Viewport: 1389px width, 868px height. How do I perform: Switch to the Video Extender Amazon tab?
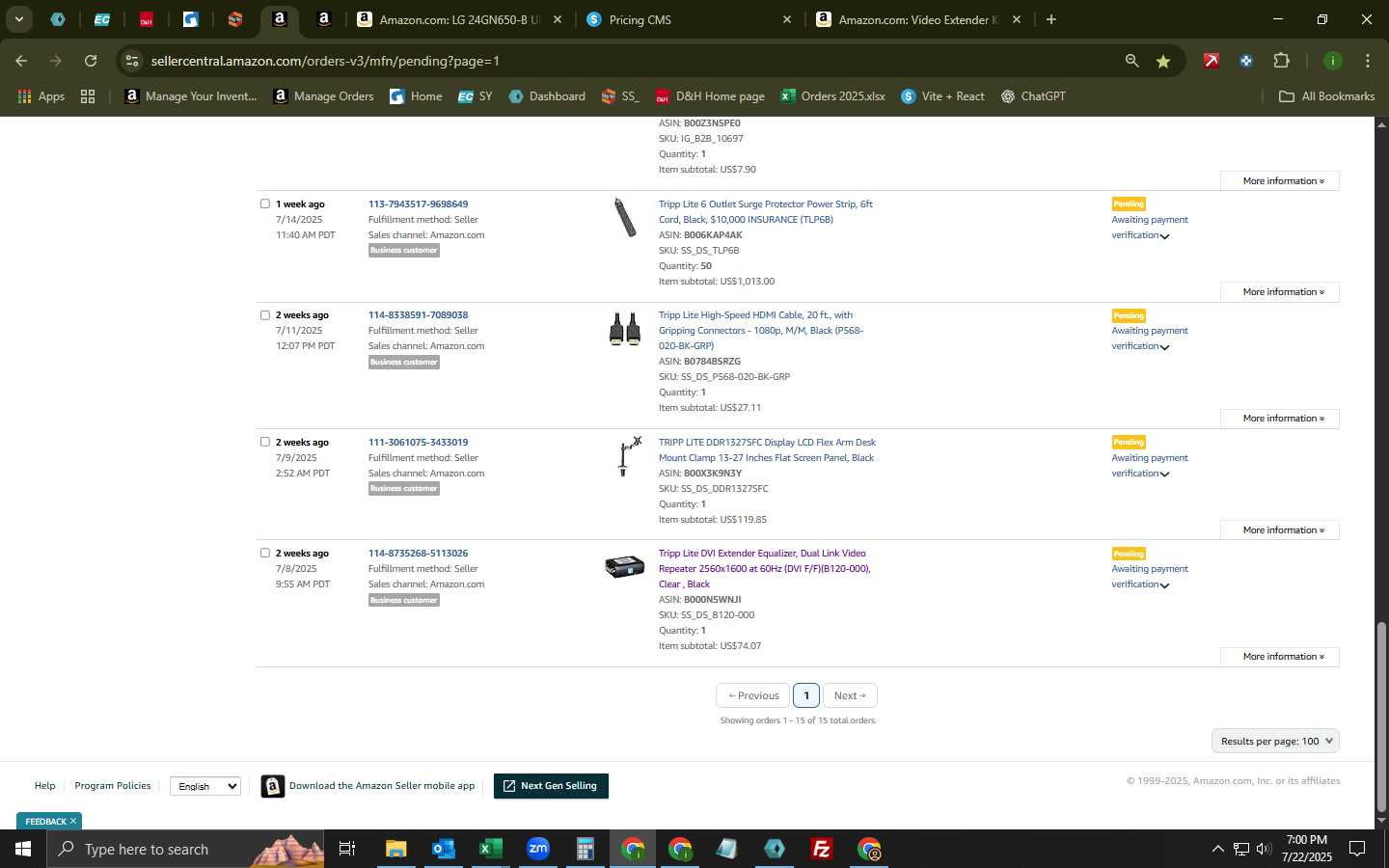point(918,19)
